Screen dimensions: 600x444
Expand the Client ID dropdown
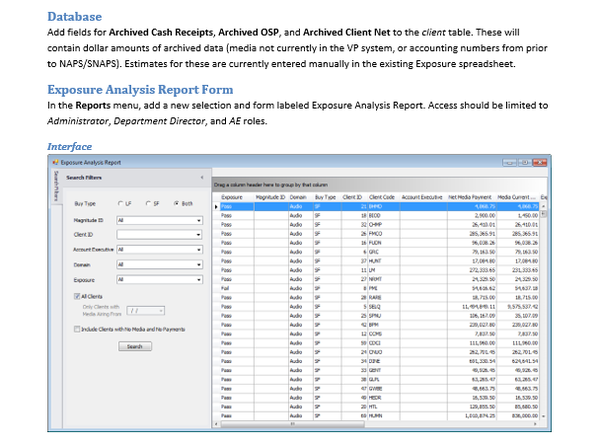(x=199, y=234)
